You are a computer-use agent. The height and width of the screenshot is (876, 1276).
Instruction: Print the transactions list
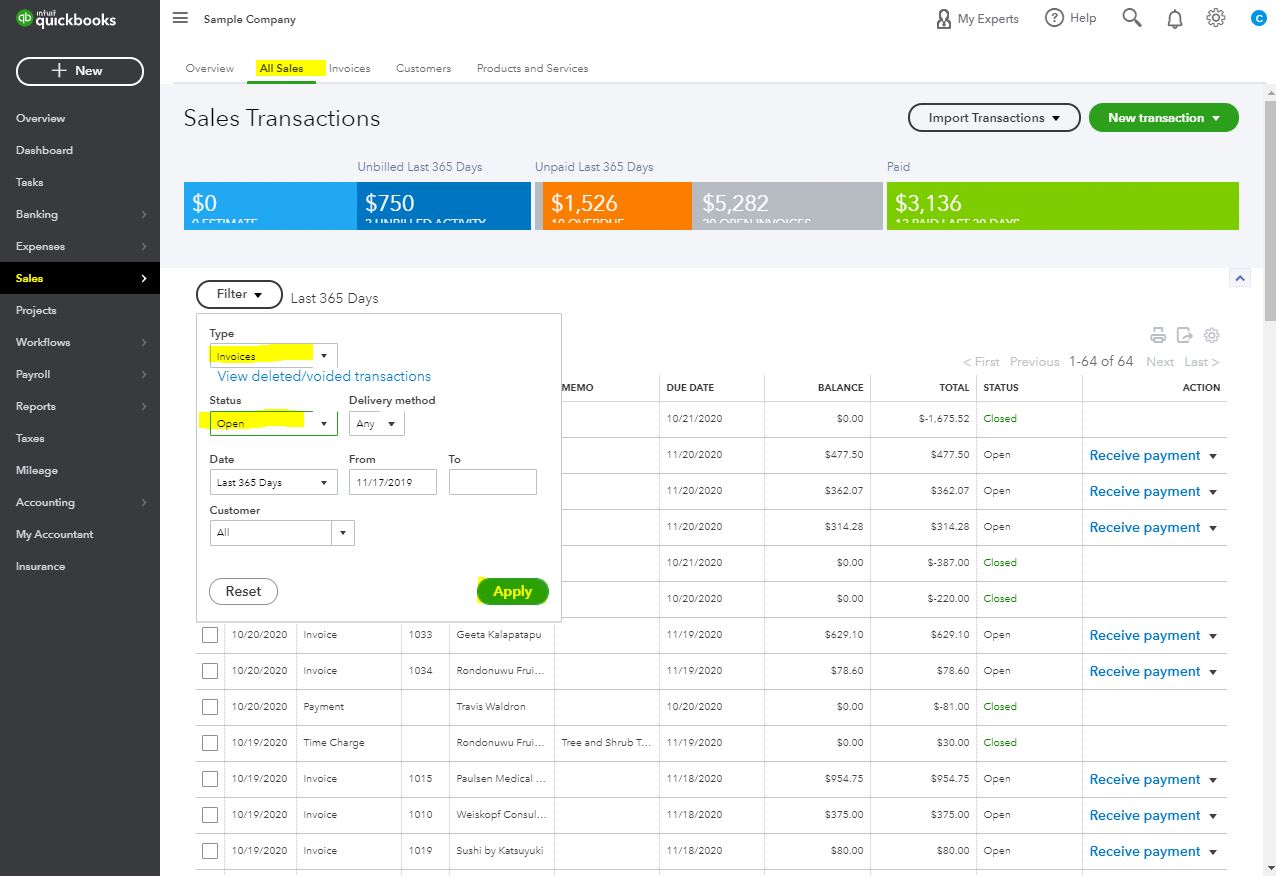tap(1158, 335)
